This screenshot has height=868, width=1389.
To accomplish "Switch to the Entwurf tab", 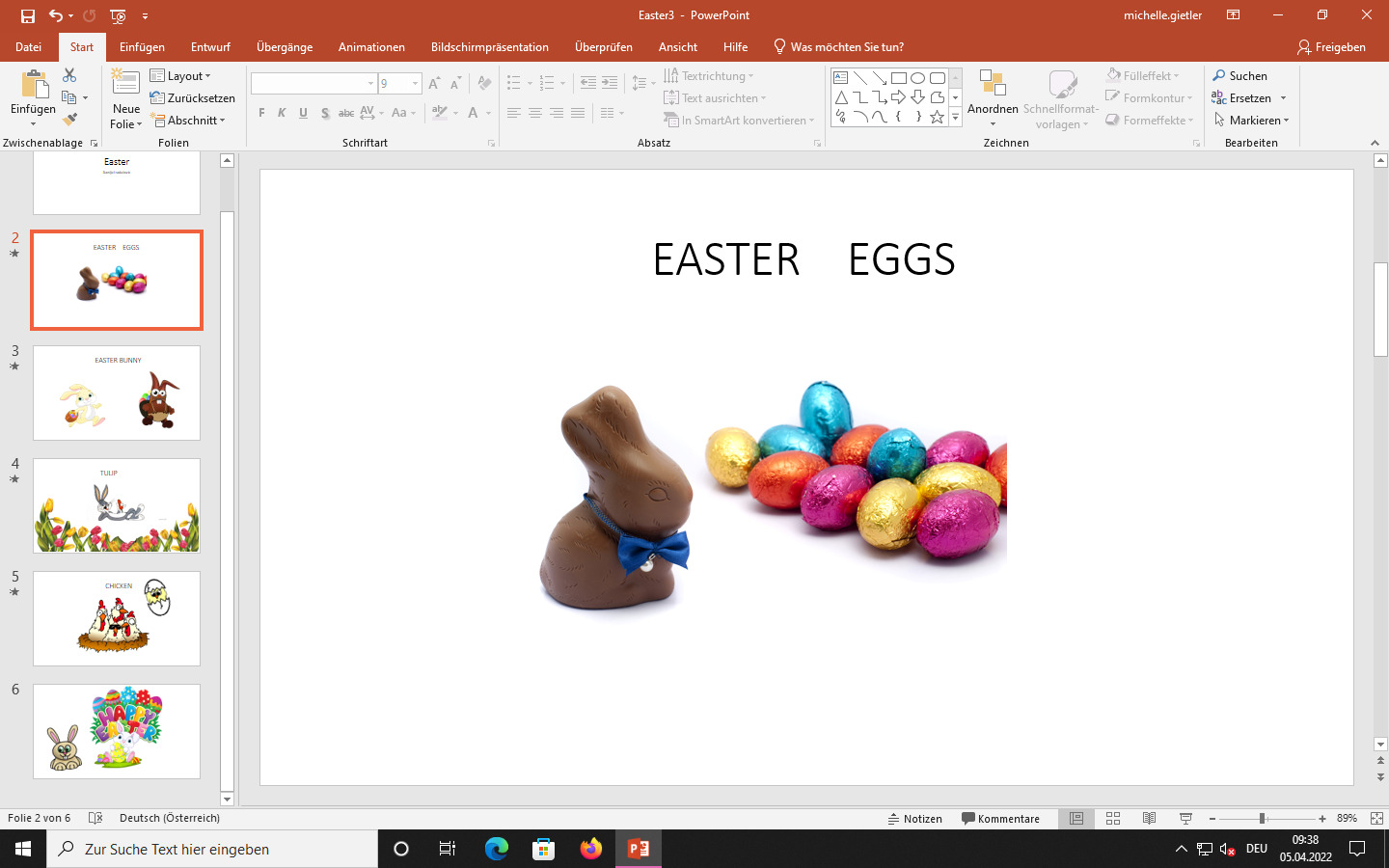I will 210,46.
